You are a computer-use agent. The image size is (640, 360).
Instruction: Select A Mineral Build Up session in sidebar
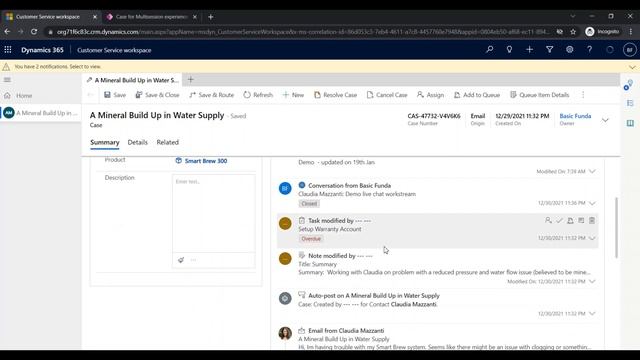(x=41, y=113)
